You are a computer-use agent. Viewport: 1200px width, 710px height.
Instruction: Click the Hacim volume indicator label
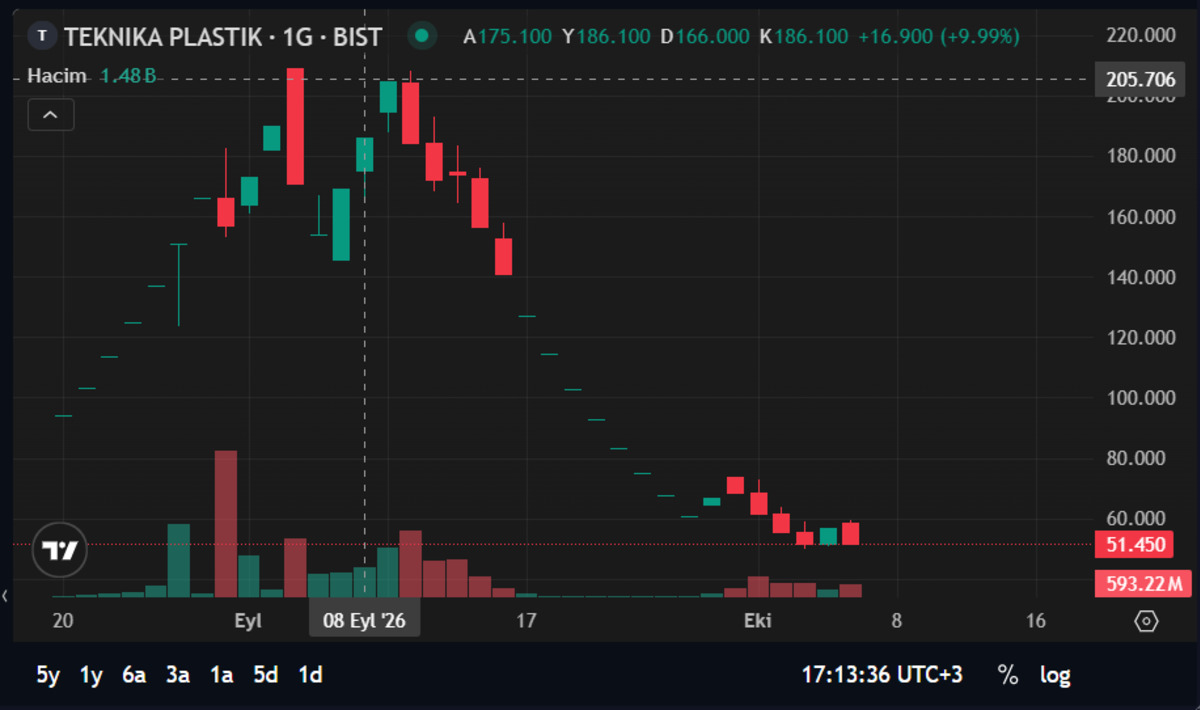point(57,75)
